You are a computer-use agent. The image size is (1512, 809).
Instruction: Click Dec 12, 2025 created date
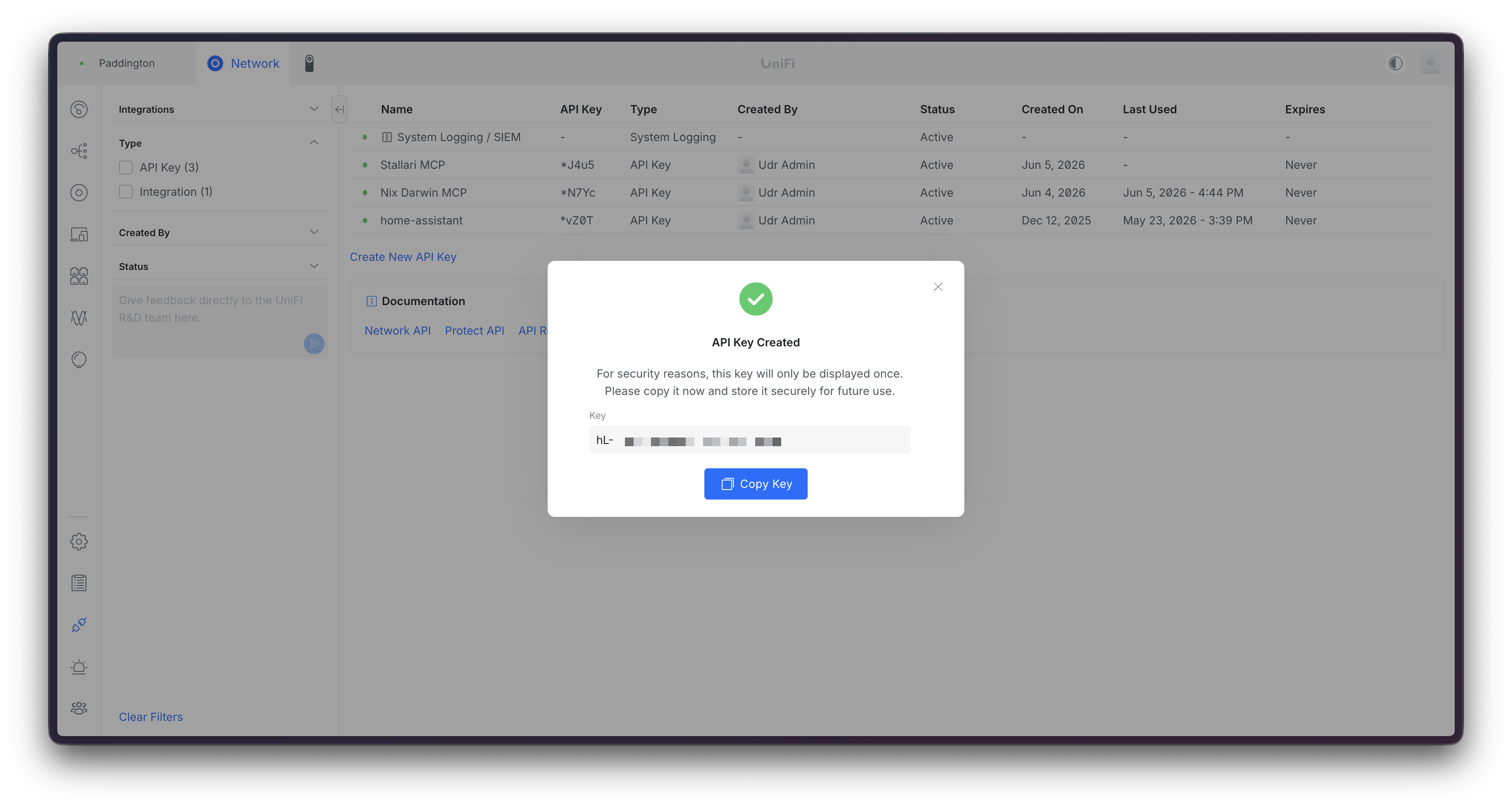(1056, 220)
